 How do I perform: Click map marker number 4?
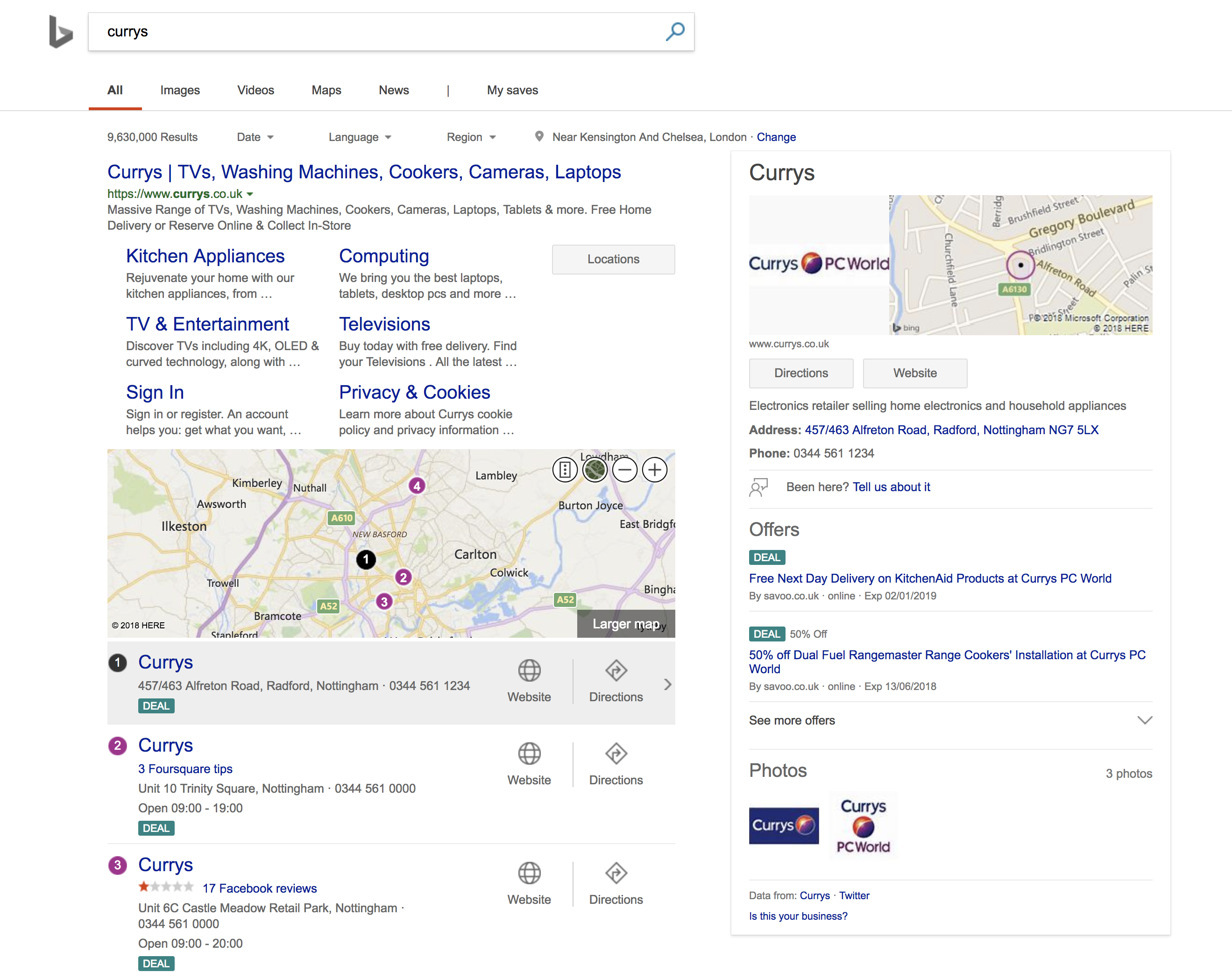point(417,486)
